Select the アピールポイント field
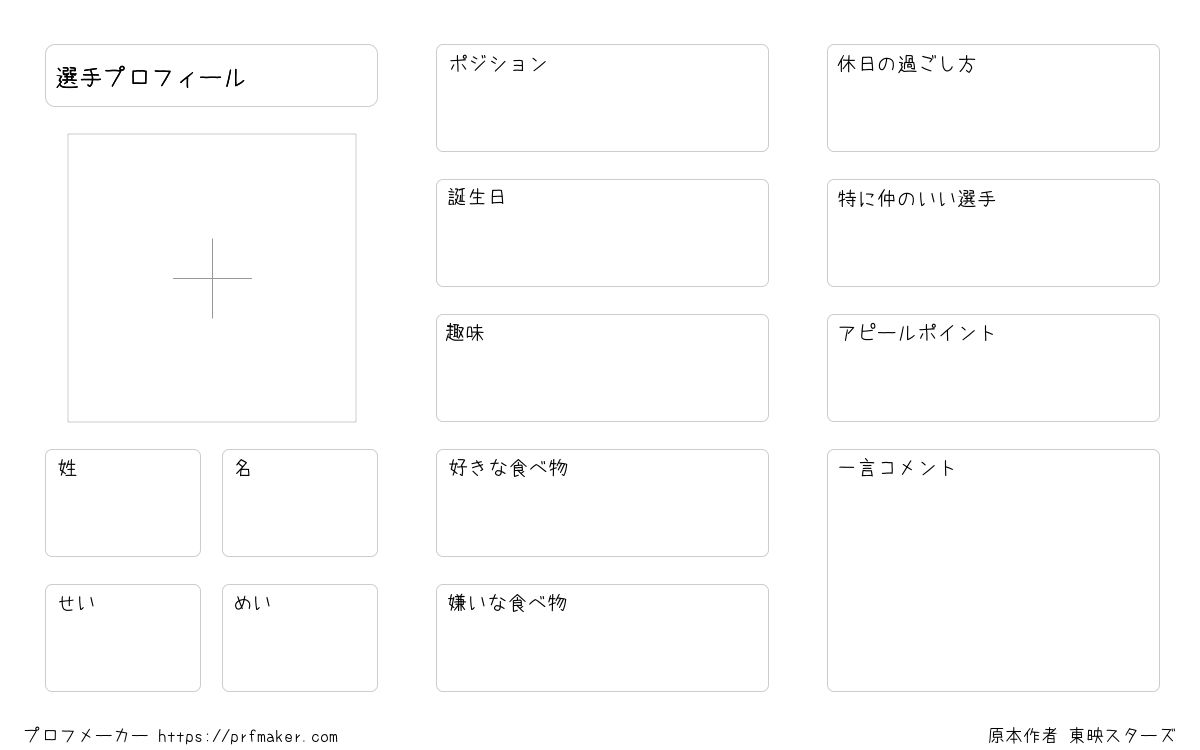Viewport: 1200px width, 750px height. 993,368
